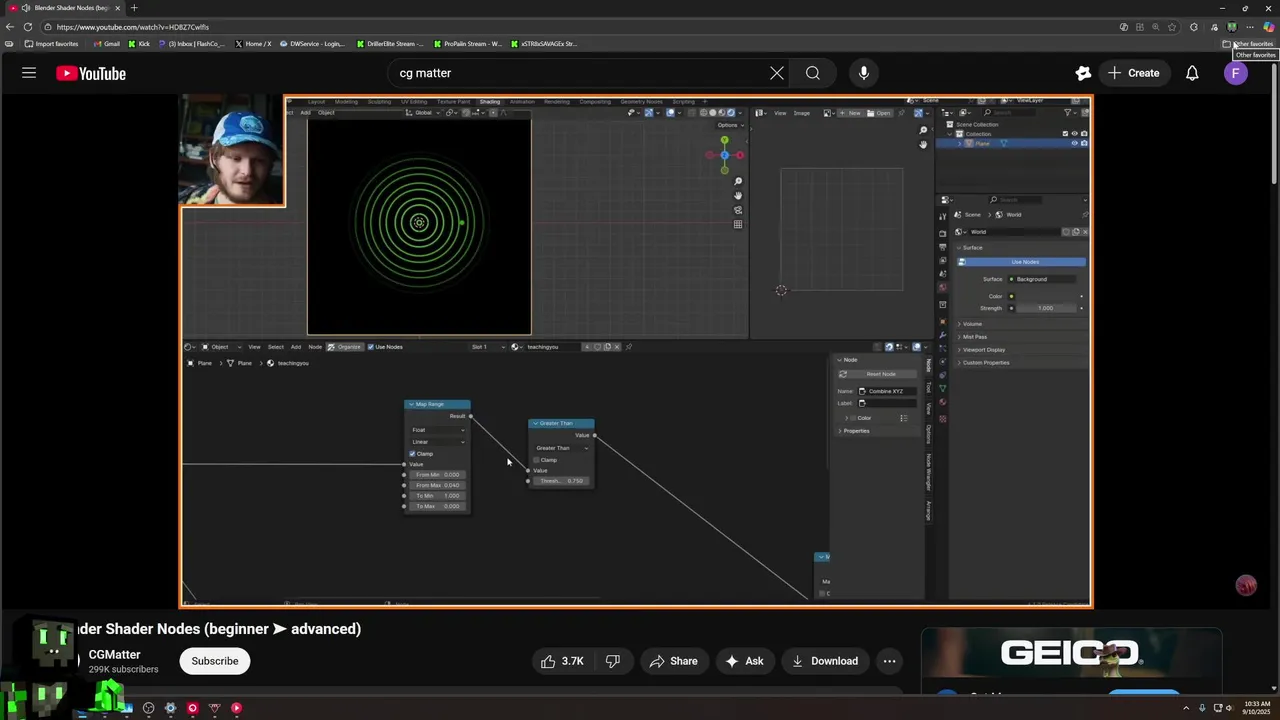This screenshot has width=1280, height=720.
Task: Open a new browser tab
Action: pyautogui.click(x=134, y=8)
